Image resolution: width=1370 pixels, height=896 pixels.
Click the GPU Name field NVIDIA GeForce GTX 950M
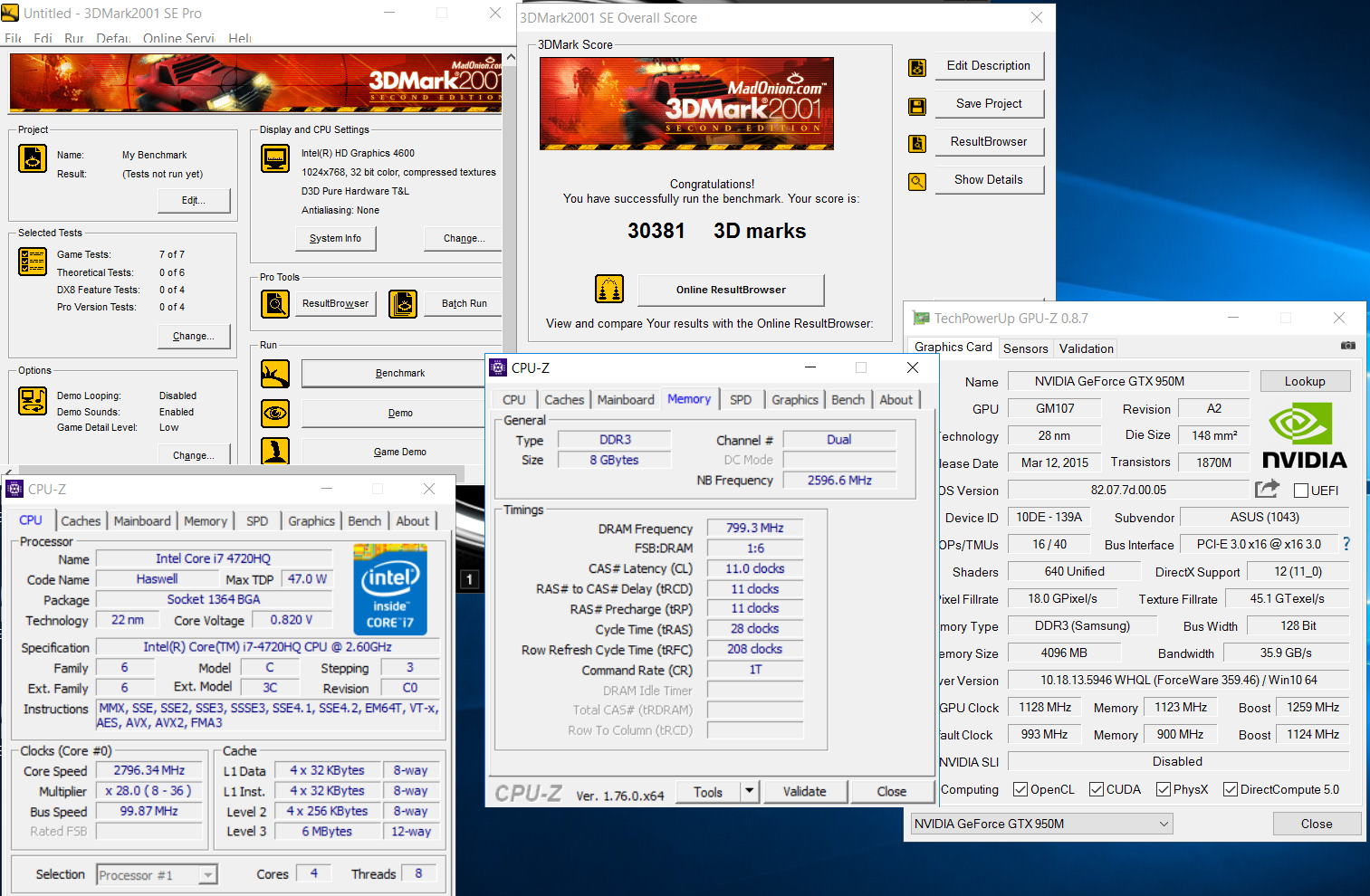click(x=1128, y=381)
